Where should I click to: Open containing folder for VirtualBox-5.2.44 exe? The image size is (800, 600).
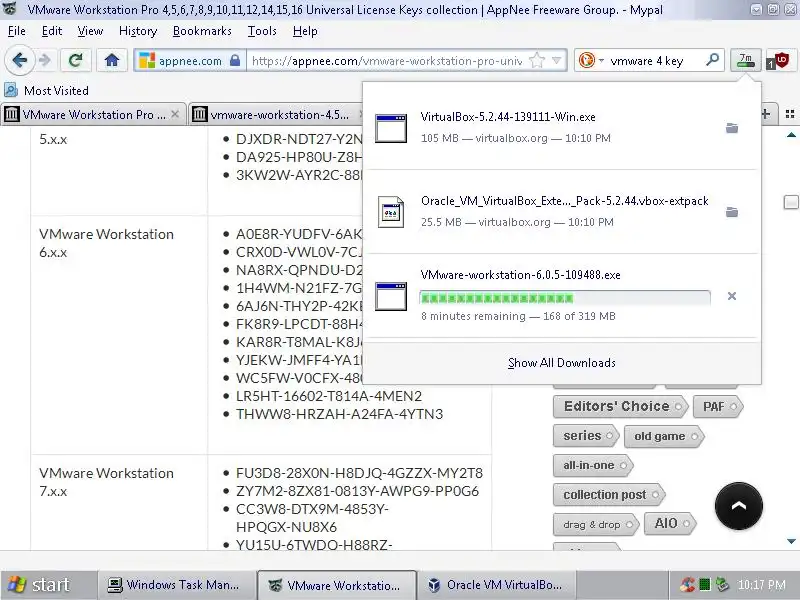pos(732,128)
